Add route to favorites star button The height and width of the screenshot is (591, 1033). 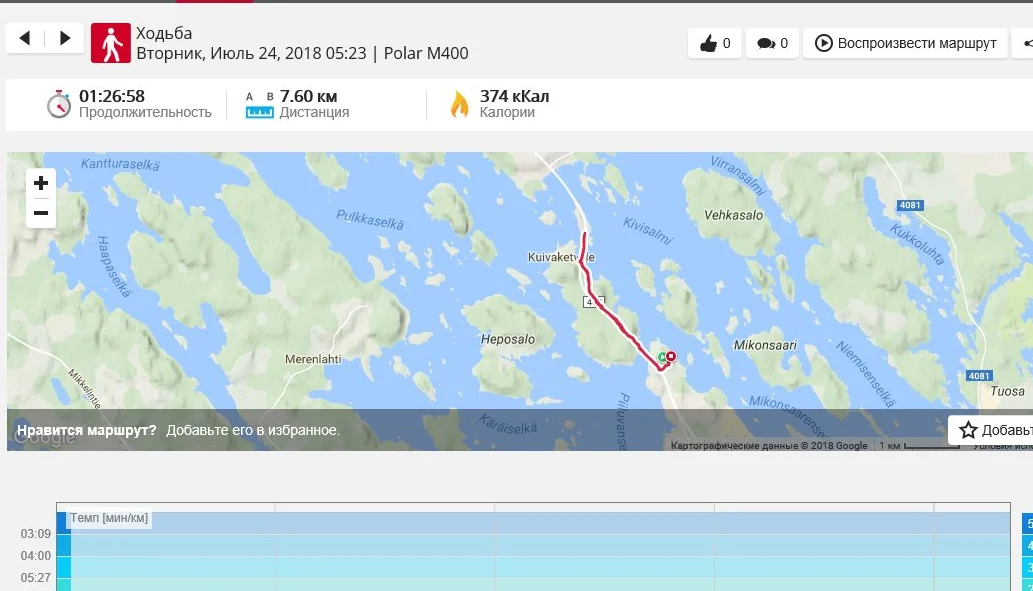(x=991, y=430)
